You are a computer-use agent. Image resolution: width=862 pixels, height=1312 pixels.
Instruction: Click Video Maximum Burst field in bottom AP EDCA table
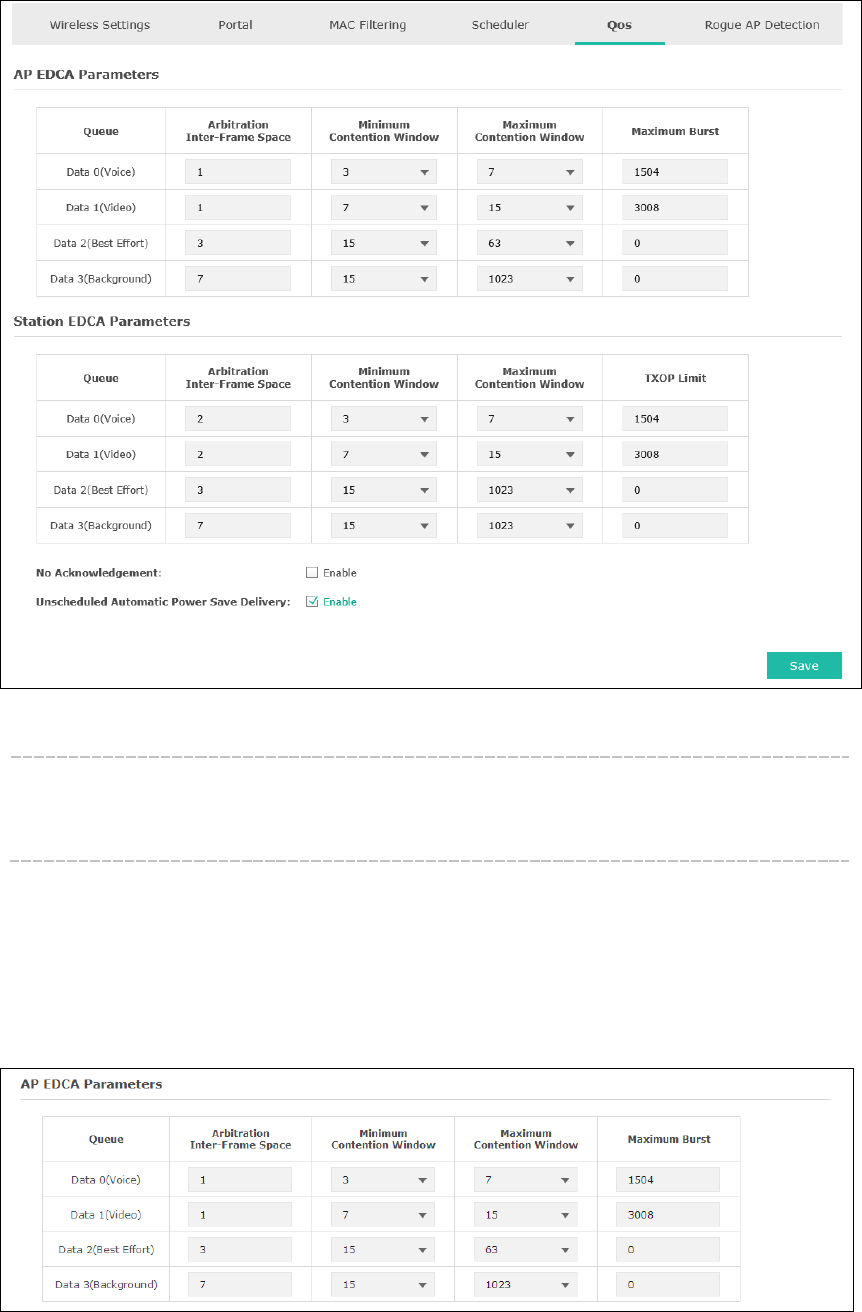click(x=668, y=1215)
